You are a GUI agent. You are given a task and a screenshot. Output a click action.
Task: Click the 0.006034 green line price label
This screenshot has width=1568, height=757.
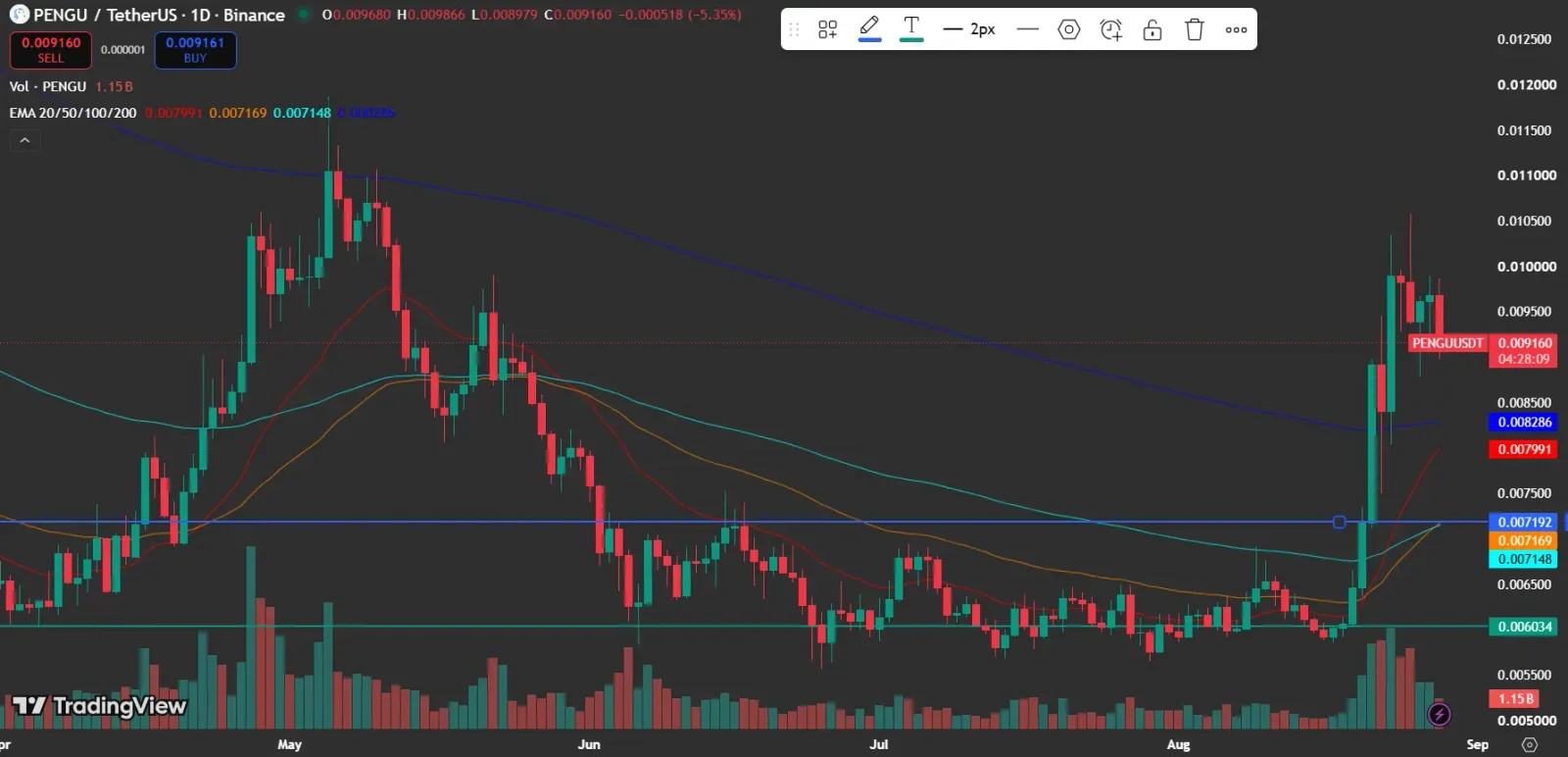coord(1525,626)
